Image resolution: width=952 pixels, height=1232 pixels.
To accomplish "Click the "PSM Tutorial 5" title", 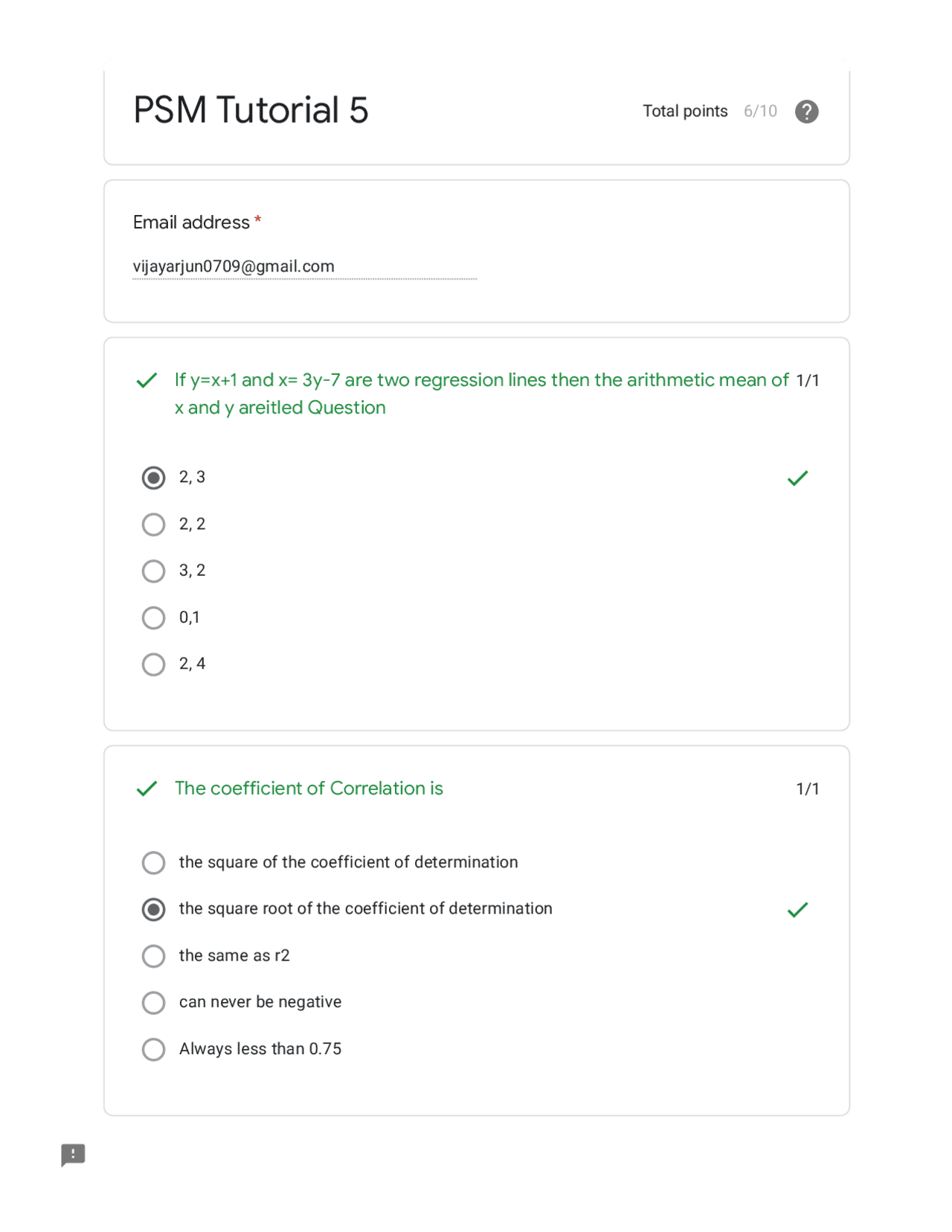I will 251,110.
